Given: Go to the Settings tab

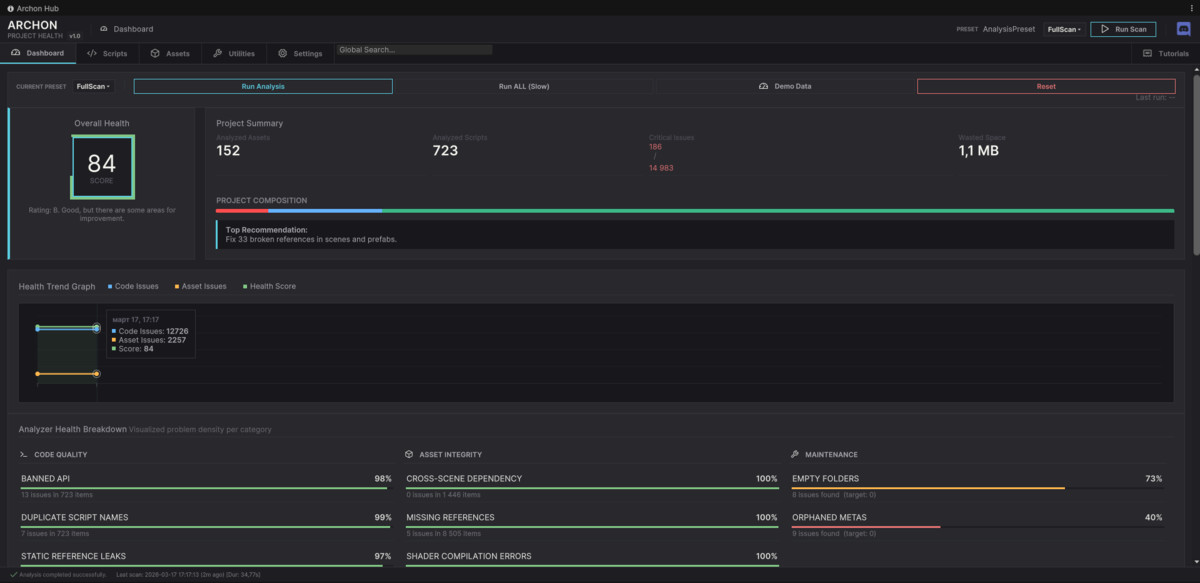Looking at the screenshot, I should (300, 53).
